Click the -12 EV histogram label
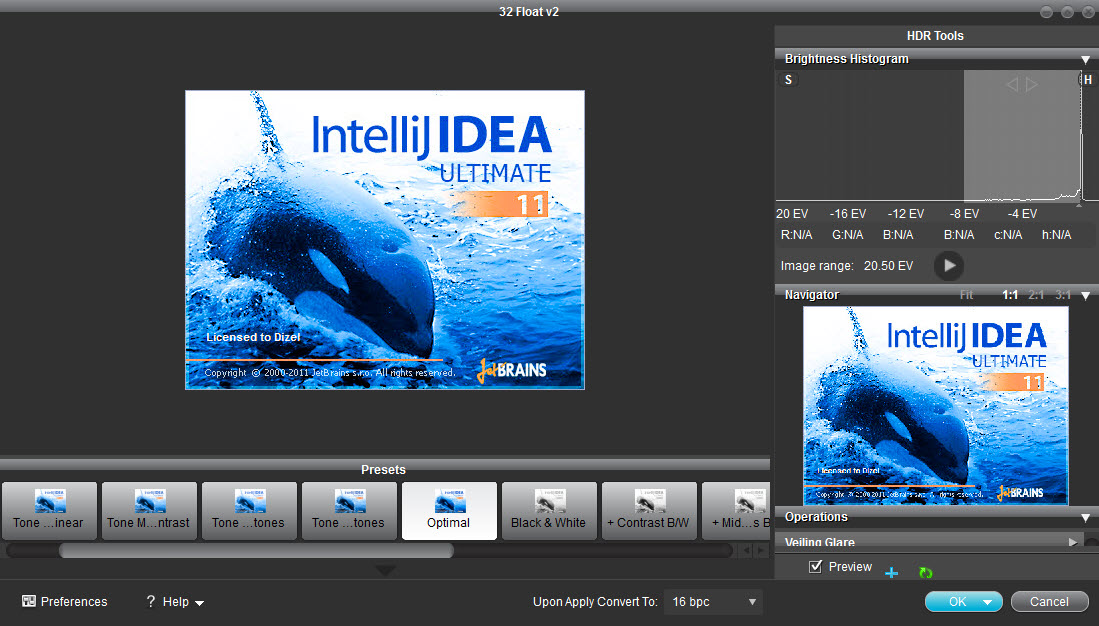 click(x=906, y=214)
